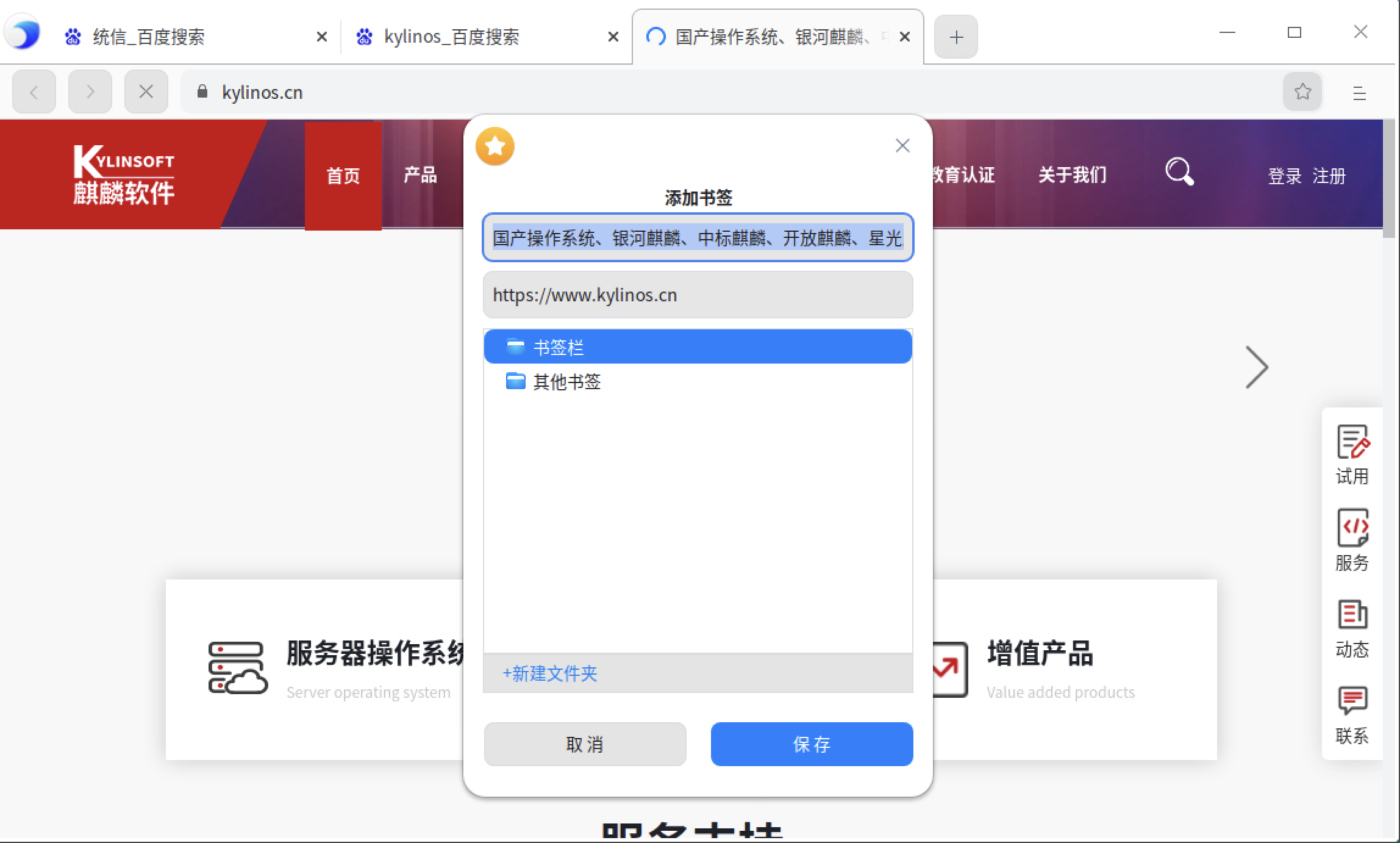Close the 统信_百度搜索 tab

[x=322, y=37]
